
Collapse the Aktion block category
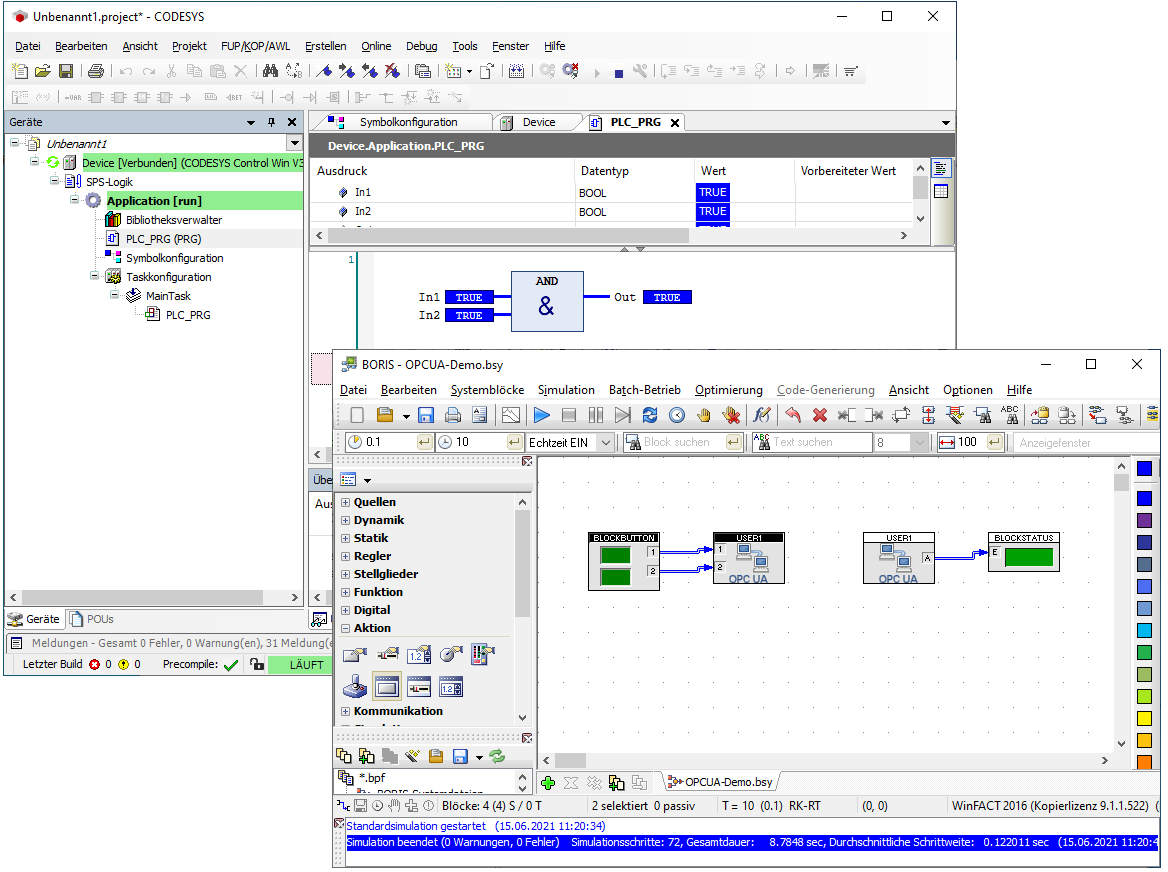click(x=346, y=628)
